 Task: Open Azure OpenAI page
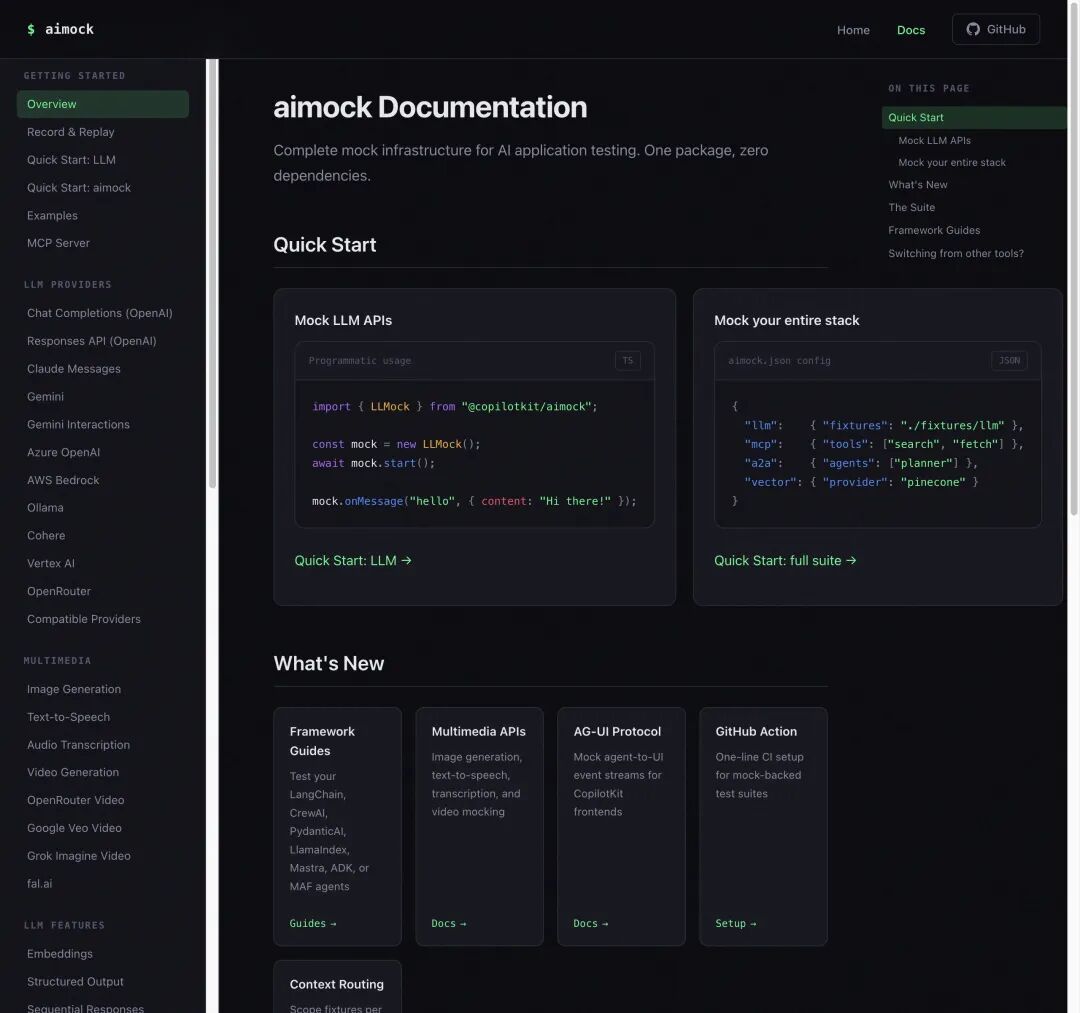pyautogui.click(x=103, y=452)
